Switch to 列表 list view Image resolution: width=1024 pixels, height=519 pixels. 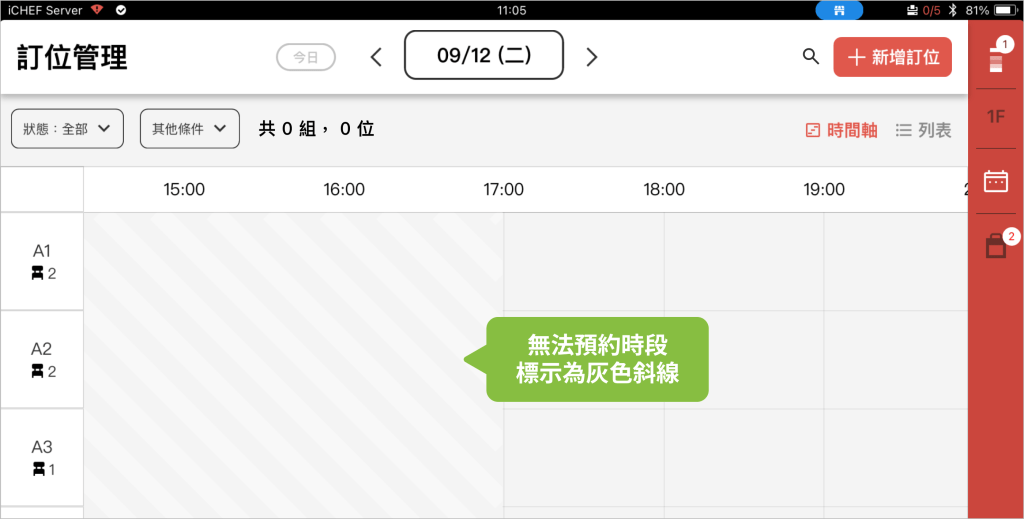pos(923,130)
